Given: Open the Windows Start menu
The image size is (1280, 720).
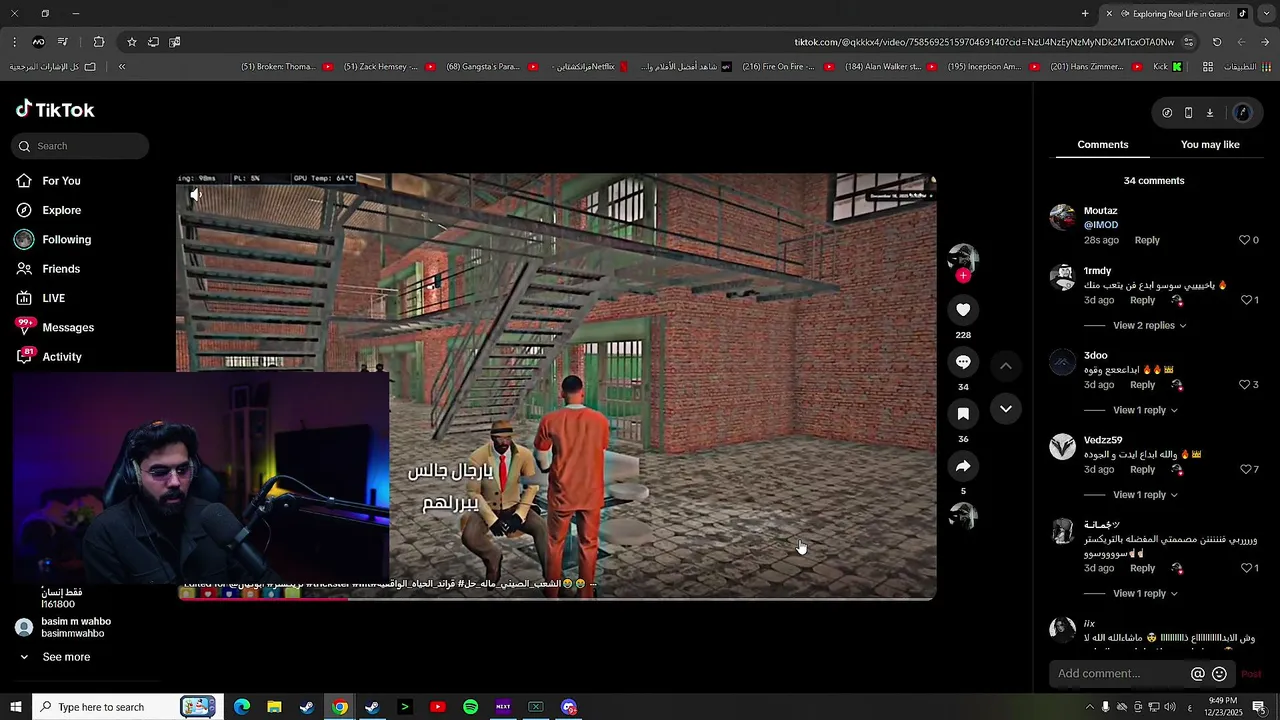Looking at the screenshot, I should point(16,707).
